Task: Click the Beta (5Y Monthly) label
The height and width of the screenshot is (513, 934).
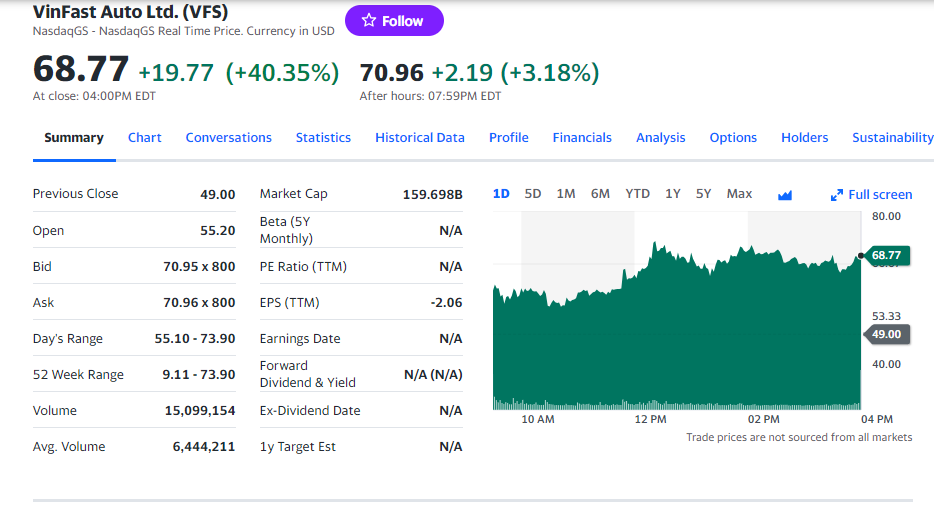Action: (x=286, y=230)
